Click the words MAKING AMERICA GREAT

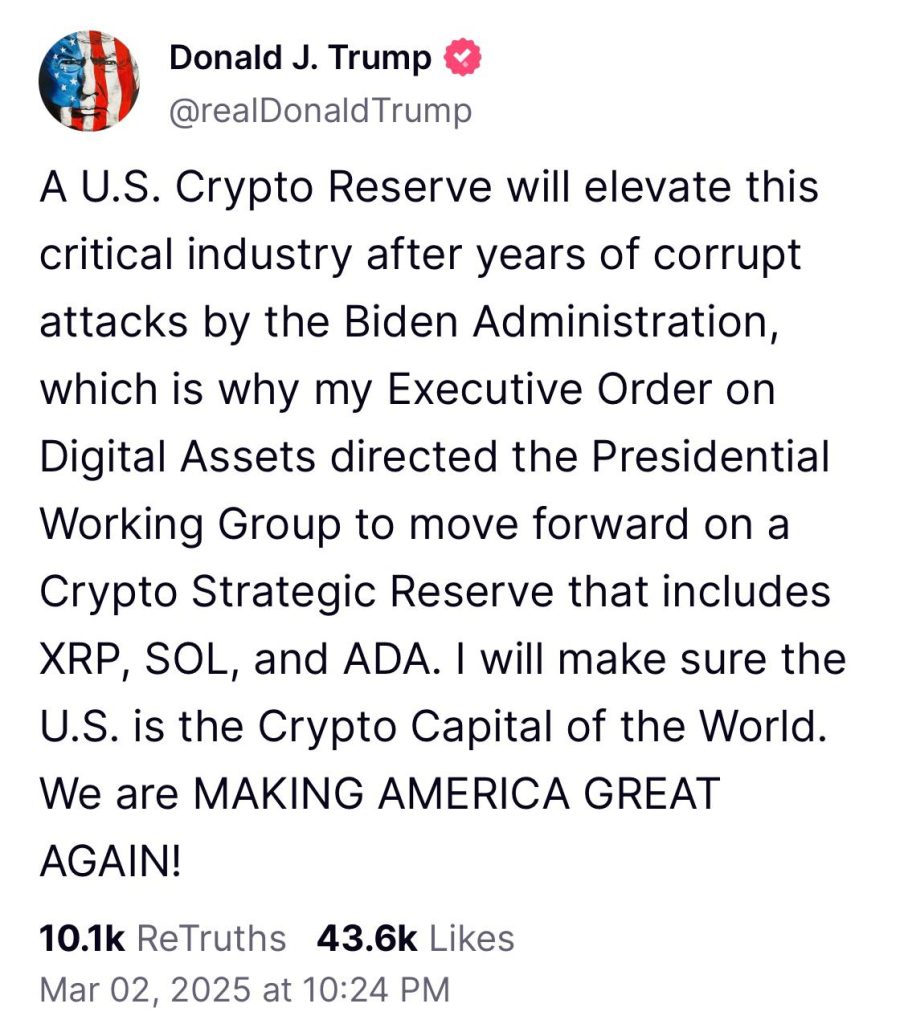click(x=455, y=794)
